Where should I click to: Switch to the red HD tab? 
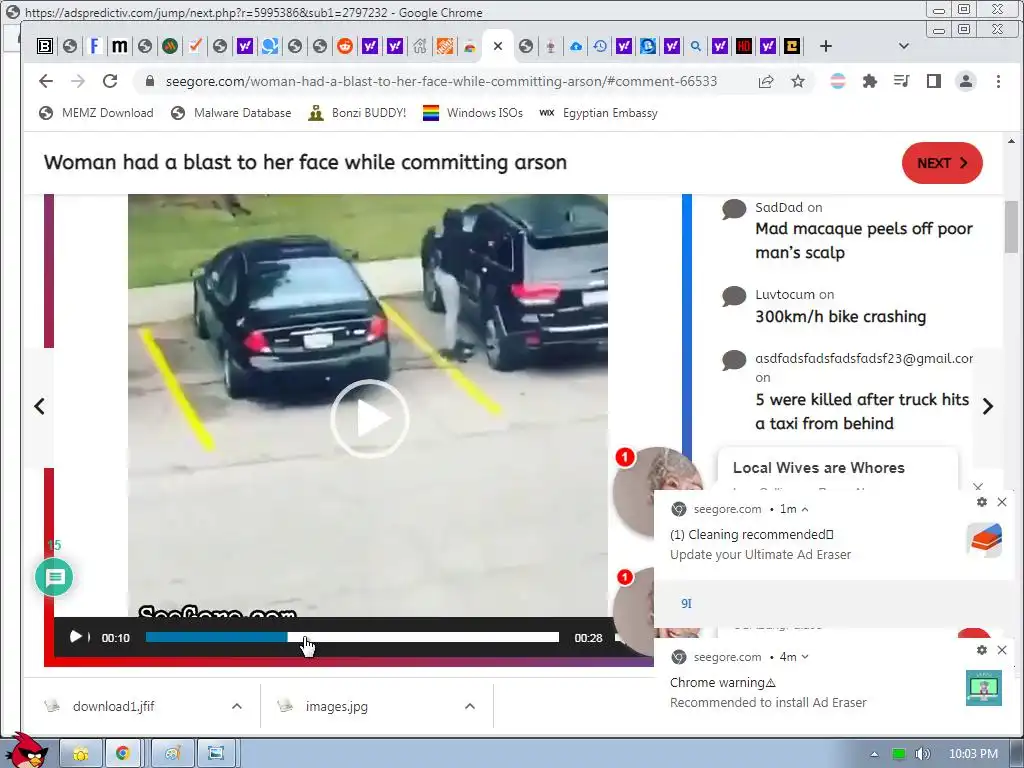(744, 46)
